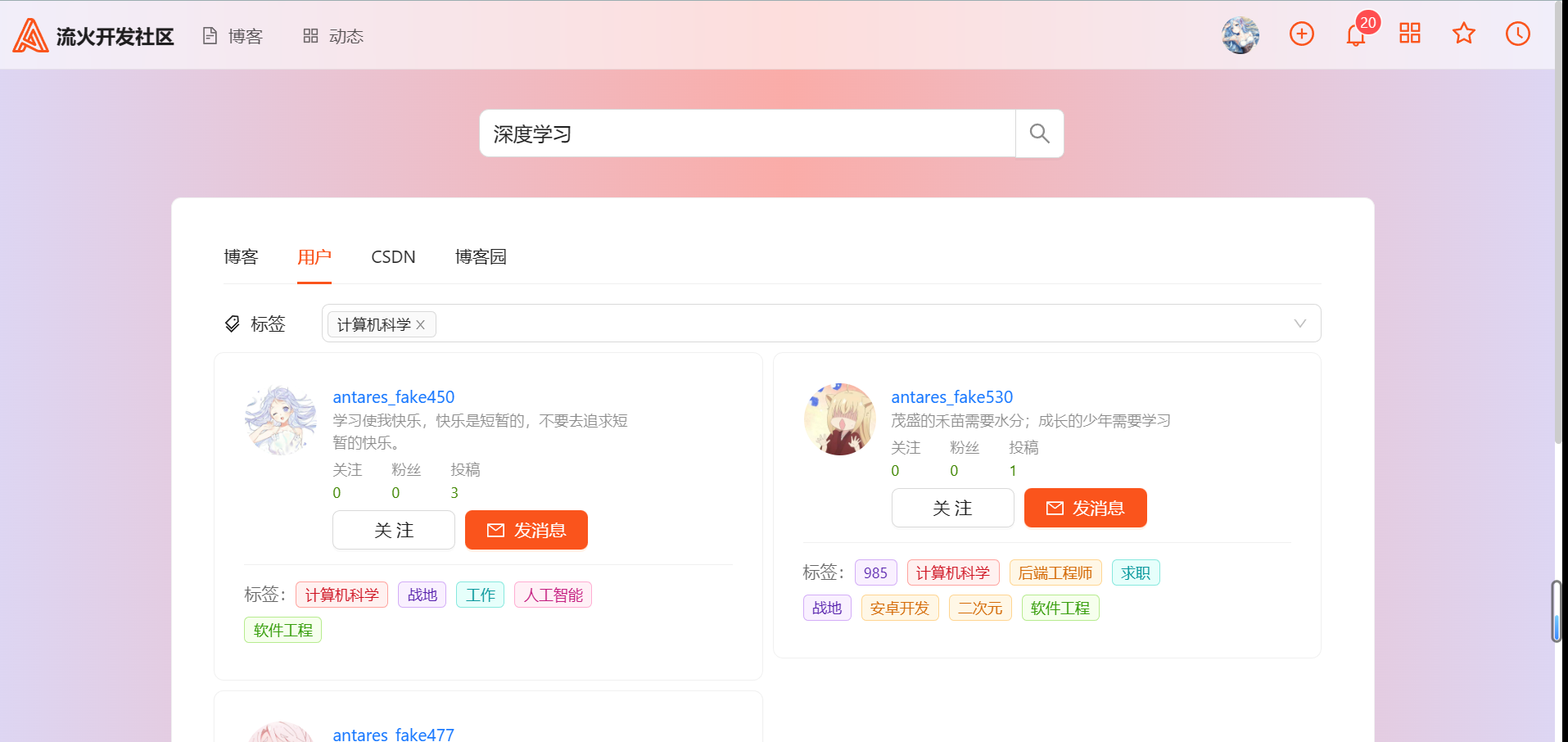This screenshot has height=742, width=1568.
Task: Expand the tag filter dropdown arrow
Action: point(1299,323)
